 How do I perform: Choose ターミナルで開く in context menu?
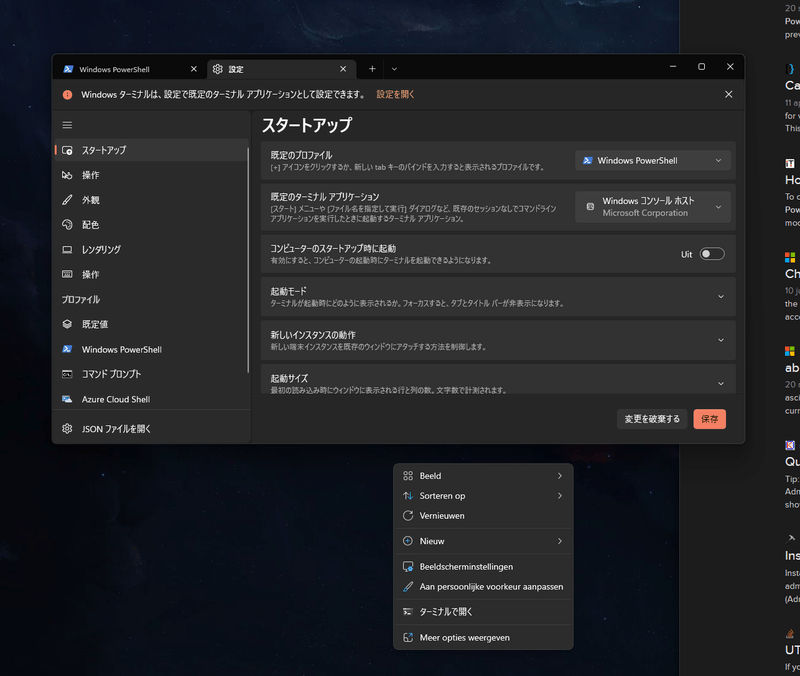click(x=483, y=612)
